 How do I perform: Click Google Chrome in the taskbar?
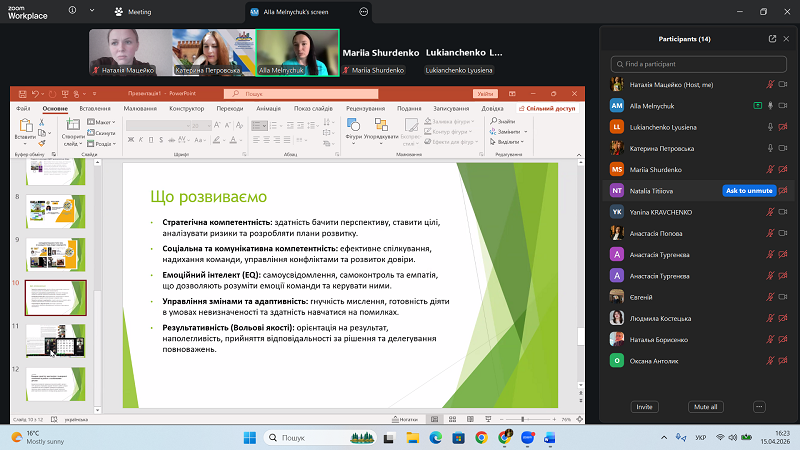481,438
